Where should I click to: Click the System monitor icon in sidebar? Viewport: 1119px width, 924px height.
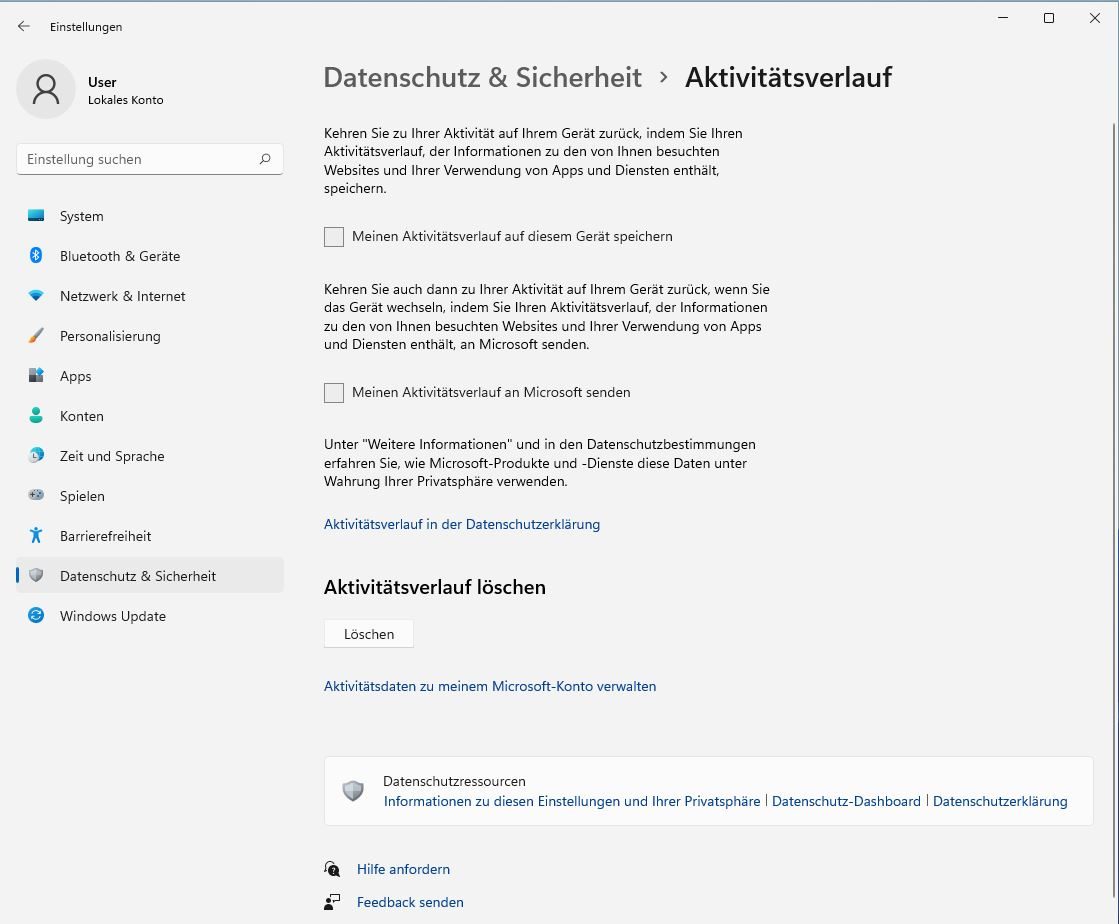coord(36,216)
